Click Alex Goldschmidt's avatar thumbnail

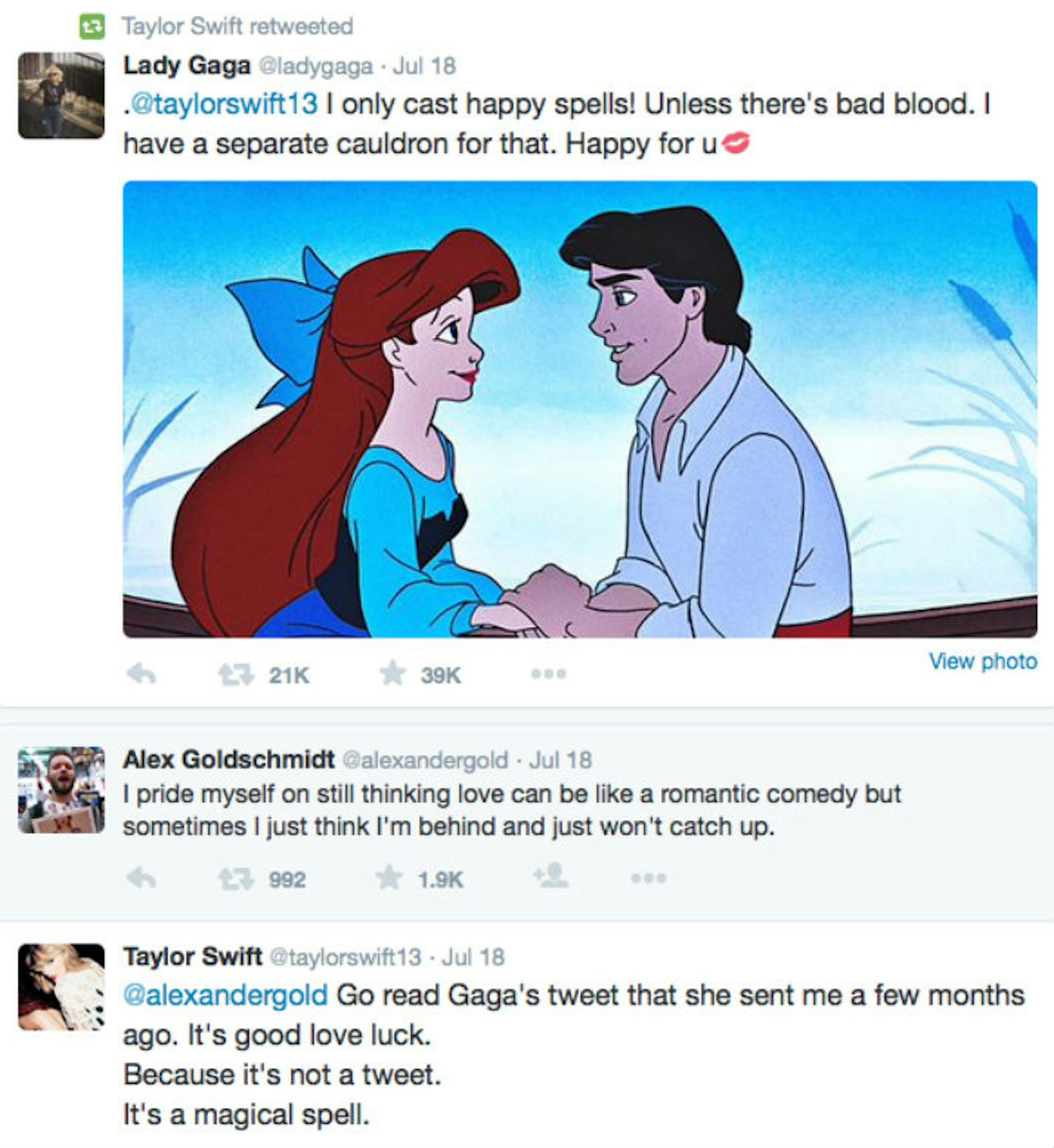[x=61, y=790]
